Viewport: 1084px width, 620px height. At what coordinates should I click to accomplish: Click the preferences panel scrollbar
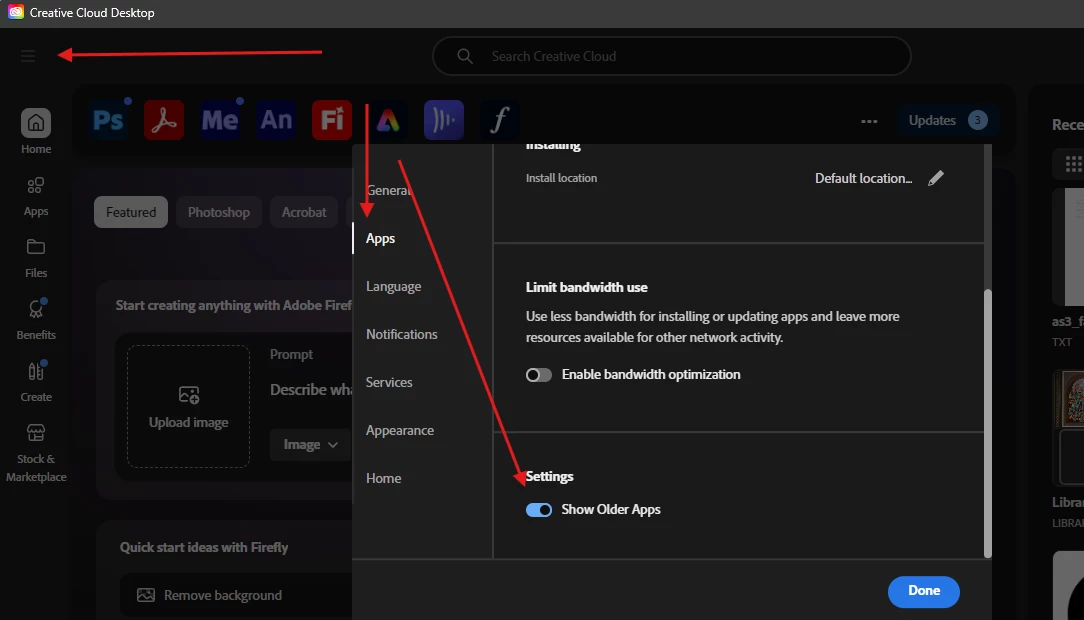[988, 423]
